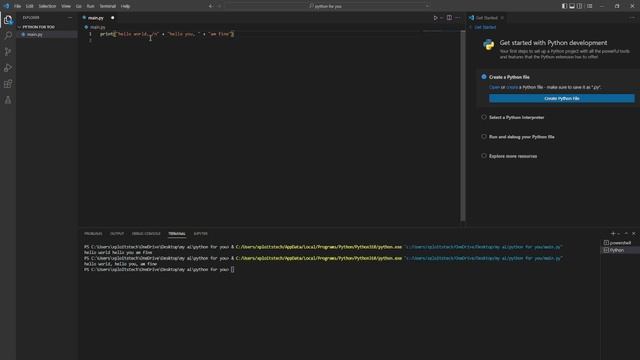Maximize the panel with the up chevron
The height and width of the screenshot is (360, 640).
(x=626, y=233)
